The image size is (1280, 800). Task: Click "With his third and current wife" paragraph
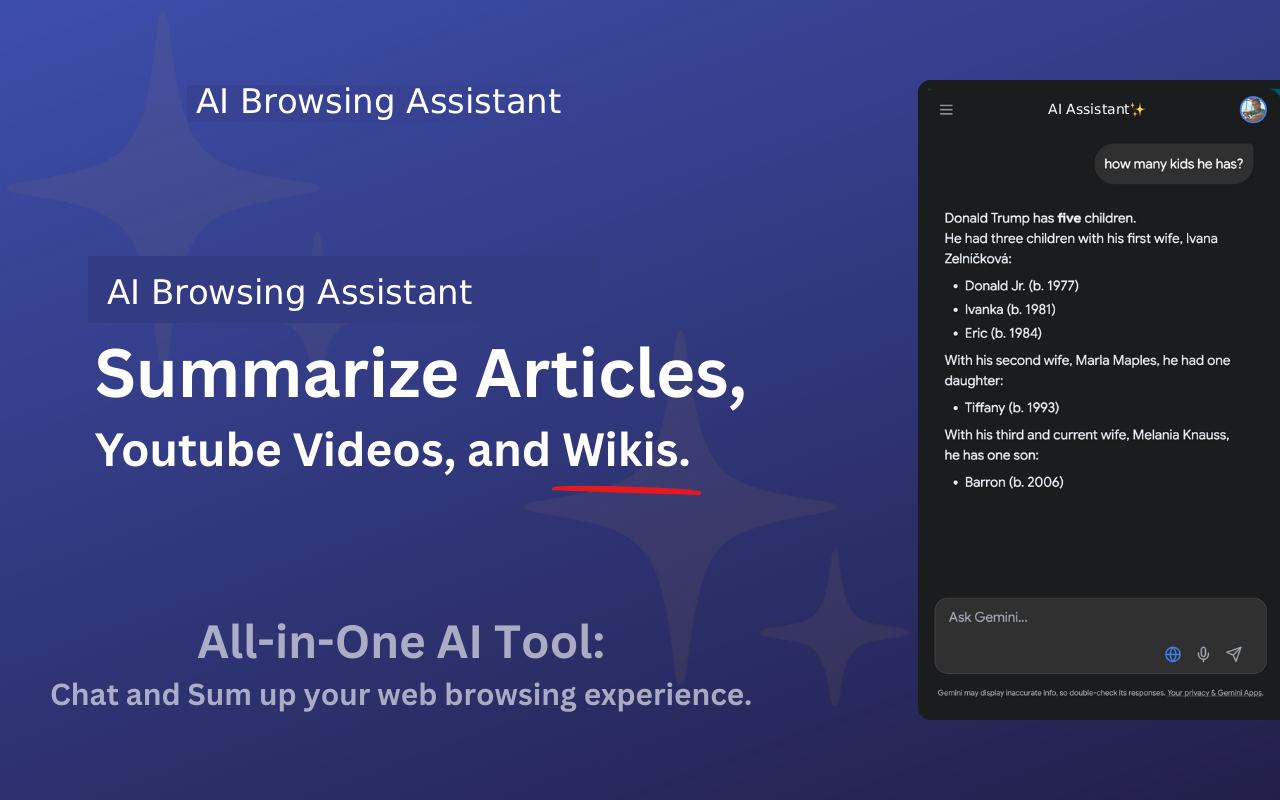1087,445
